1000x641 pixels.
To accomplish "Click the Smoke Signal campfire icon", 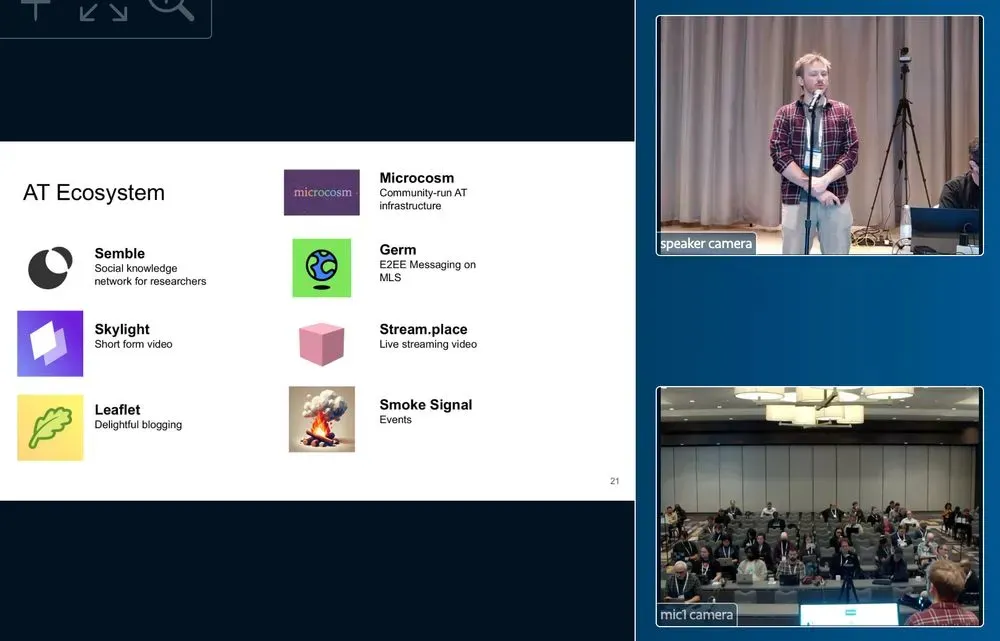I will click(321, 419).
